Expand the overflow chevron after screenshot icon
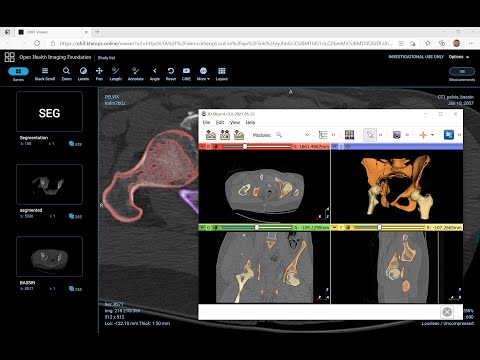 coord(407,135)
